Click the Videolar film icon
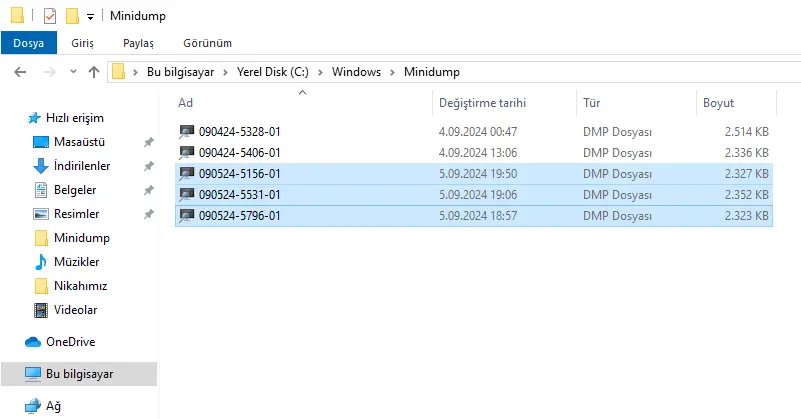801x419 pixels. 41,310
